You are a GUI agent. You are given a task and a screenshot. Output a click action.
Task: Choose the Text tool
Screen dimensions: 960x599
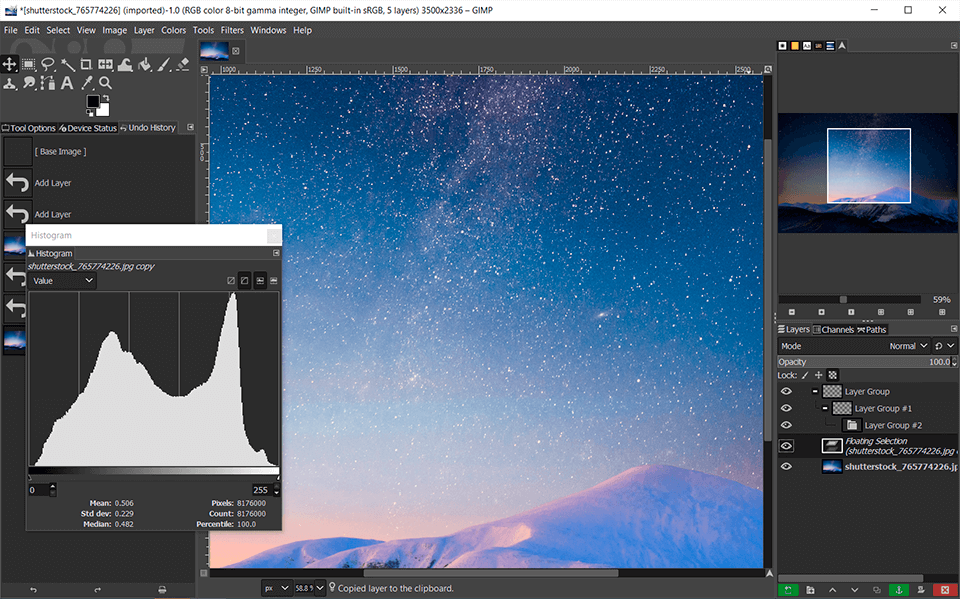point(66,83)
